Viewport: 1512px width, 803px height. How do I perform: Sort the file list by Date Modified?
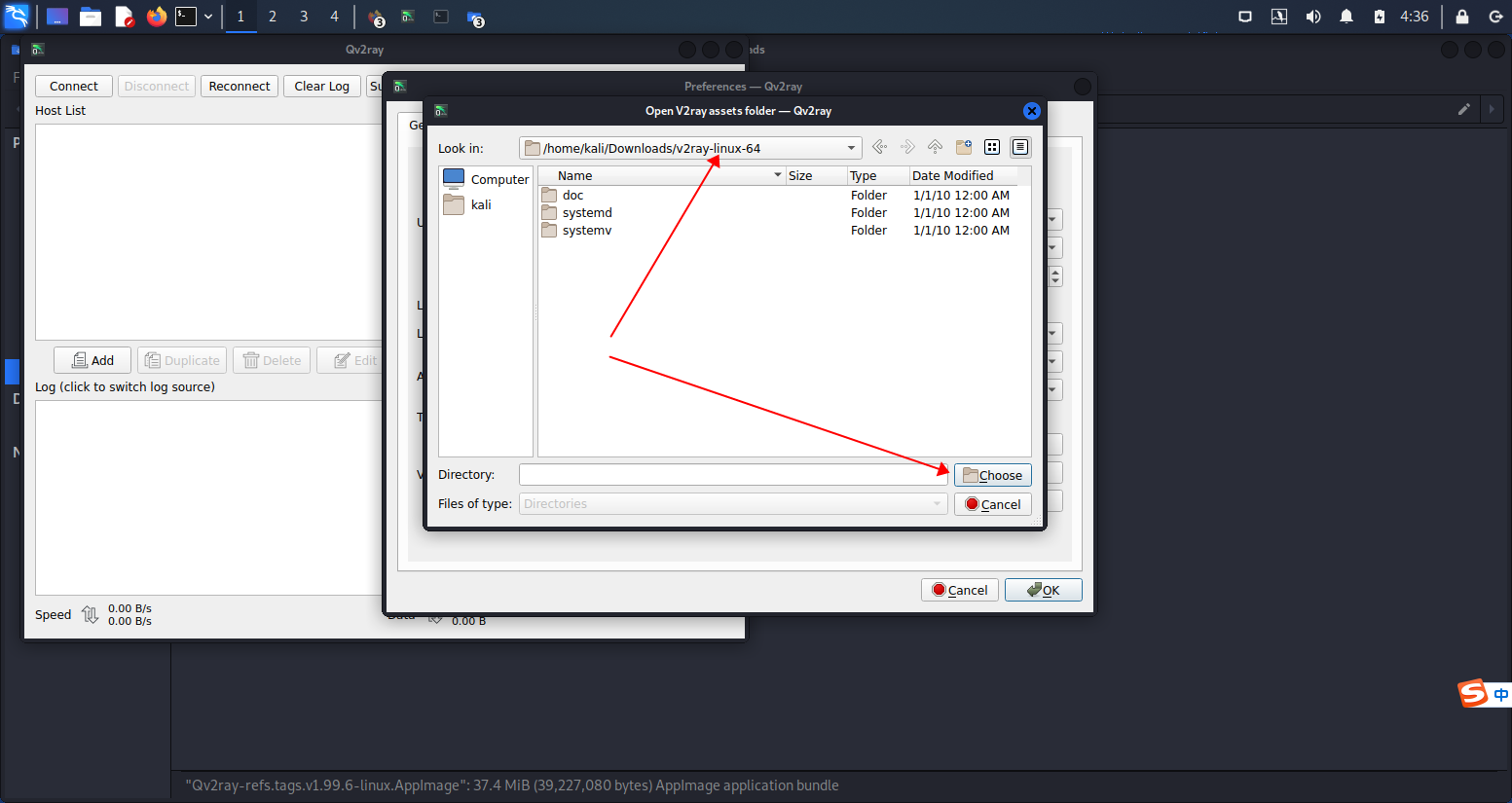tap(964, 175)
